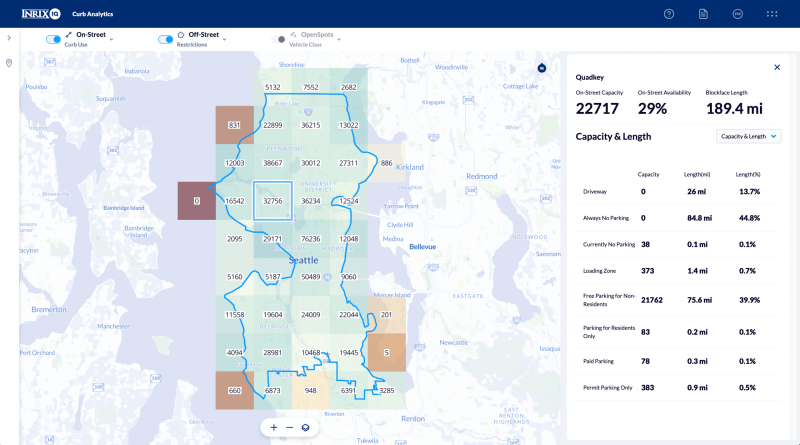Click the tile value 3285

(387, 390)
